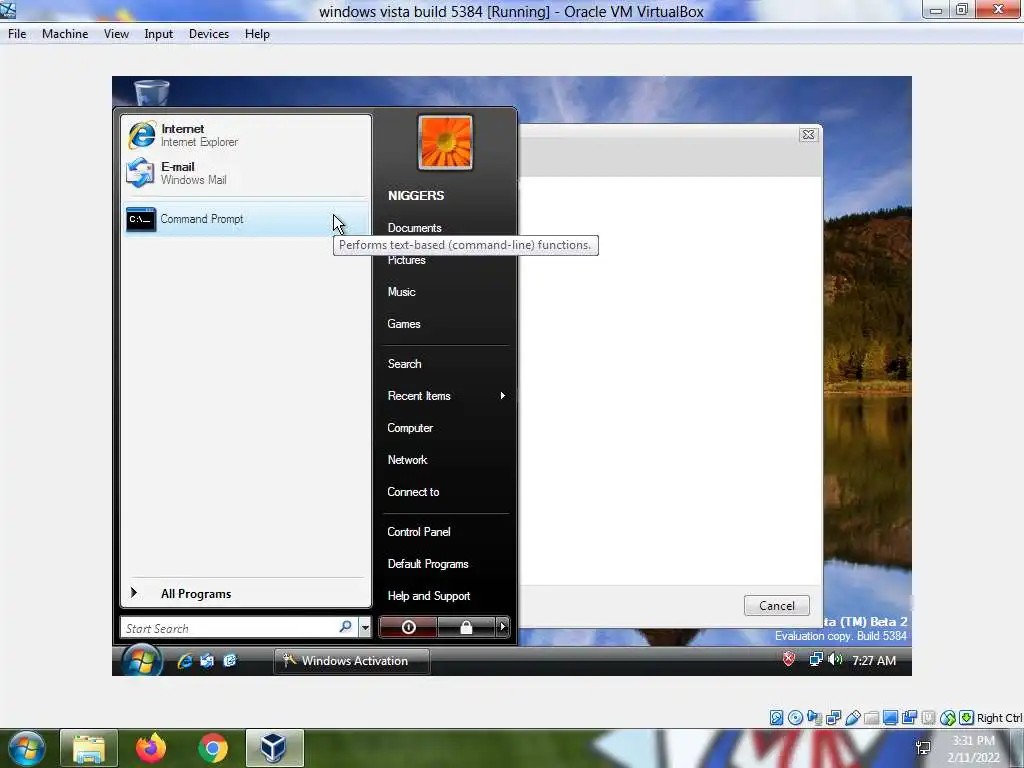
Task: Focus the Start Search input field
Action: pos(232,628)
